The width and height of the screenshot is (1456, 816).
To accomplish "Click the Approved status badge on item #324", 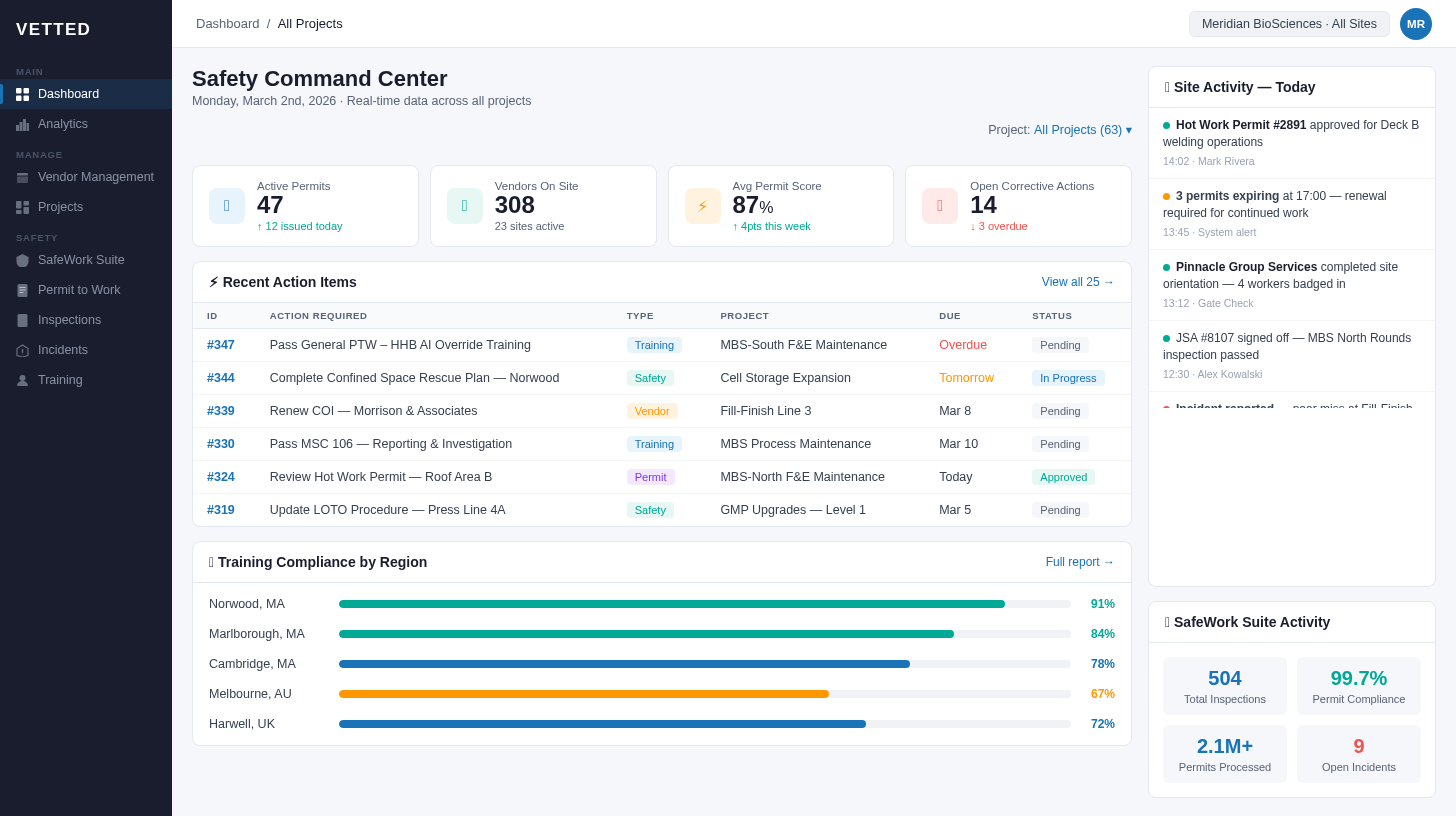I will [1063, 477].
